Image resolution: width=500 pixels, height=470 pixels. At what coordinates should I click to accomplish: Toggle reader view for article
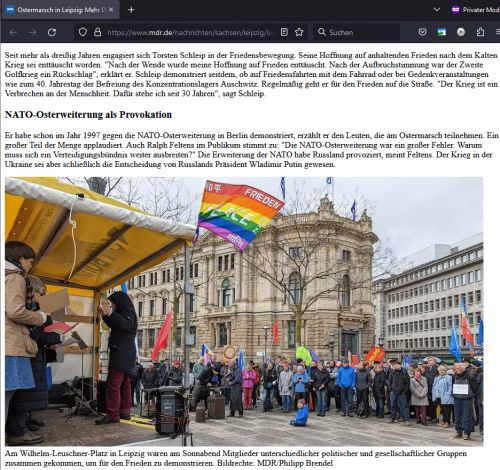(x=284, y=32)
